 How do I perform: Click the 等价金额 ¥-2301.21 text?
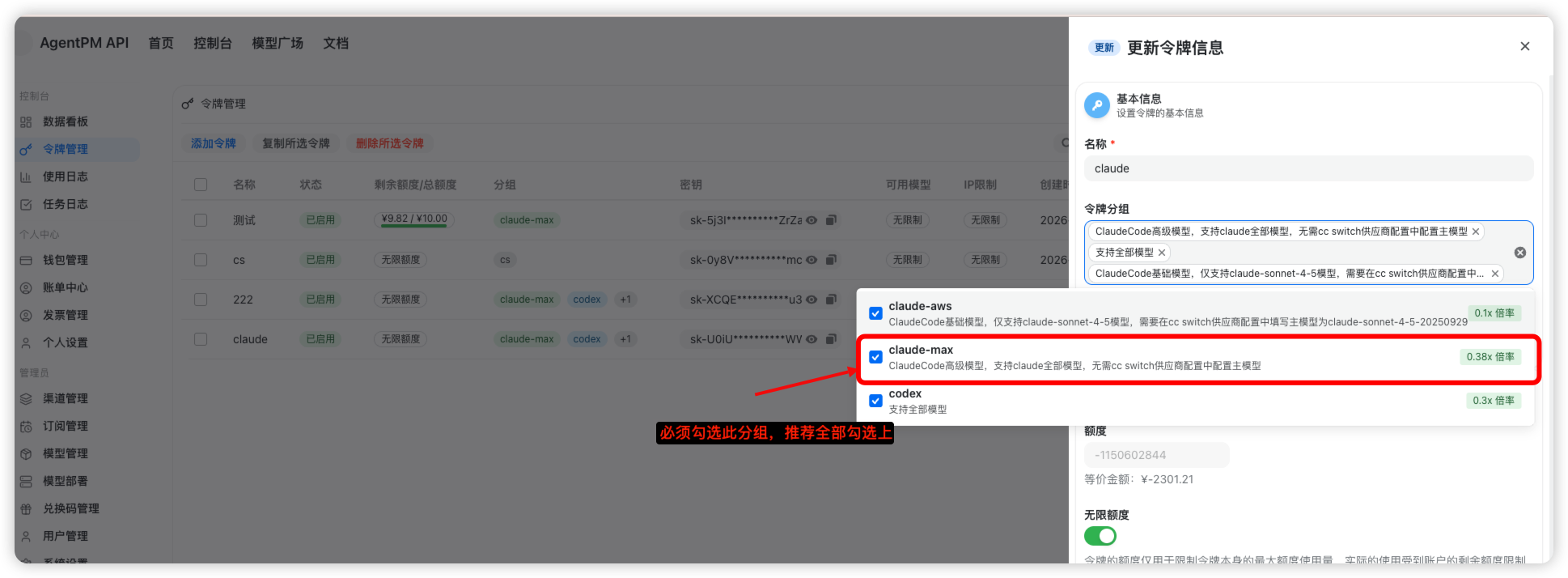1138,479
